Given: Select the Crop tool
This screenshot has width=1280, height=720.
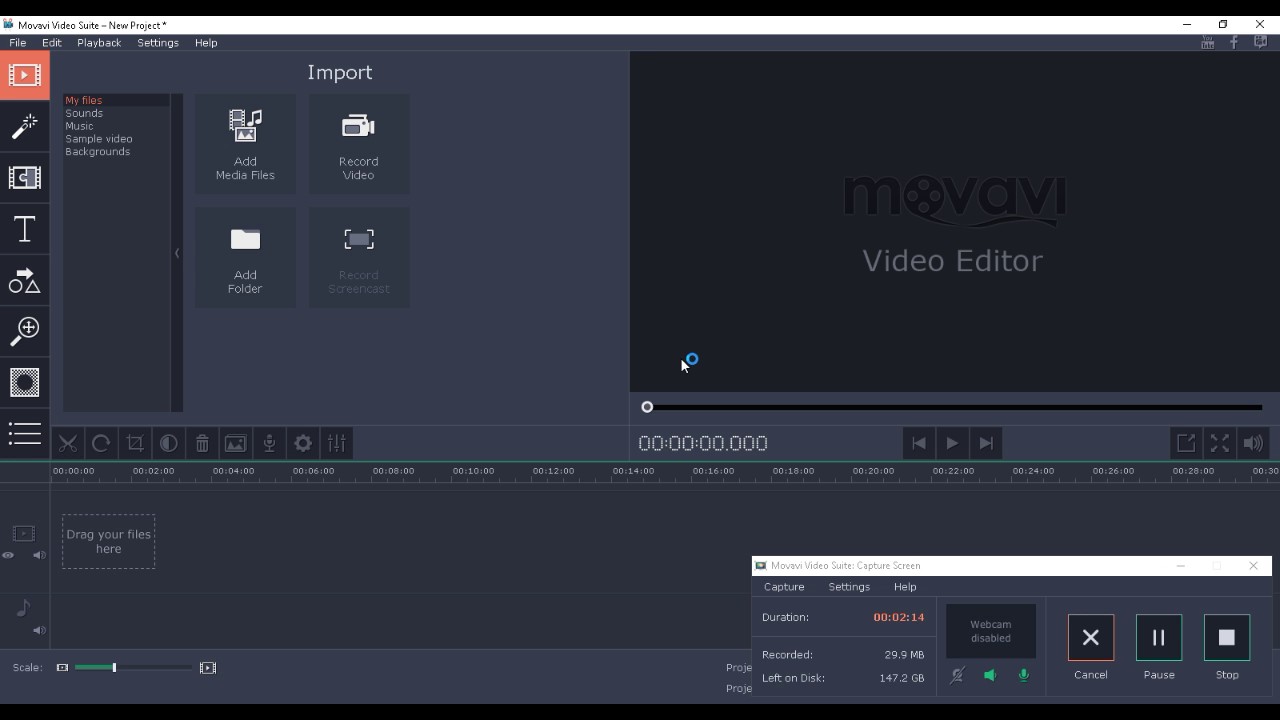Looking at the screenshot, I should coord(135,443).
